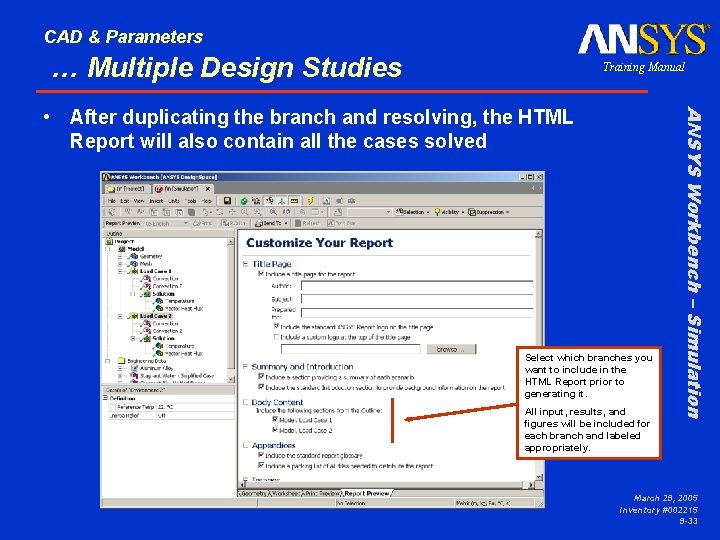Viewport: 720px width, 540px height.
Task: Toggle Include a title page for the report
Action: point(261,273)
